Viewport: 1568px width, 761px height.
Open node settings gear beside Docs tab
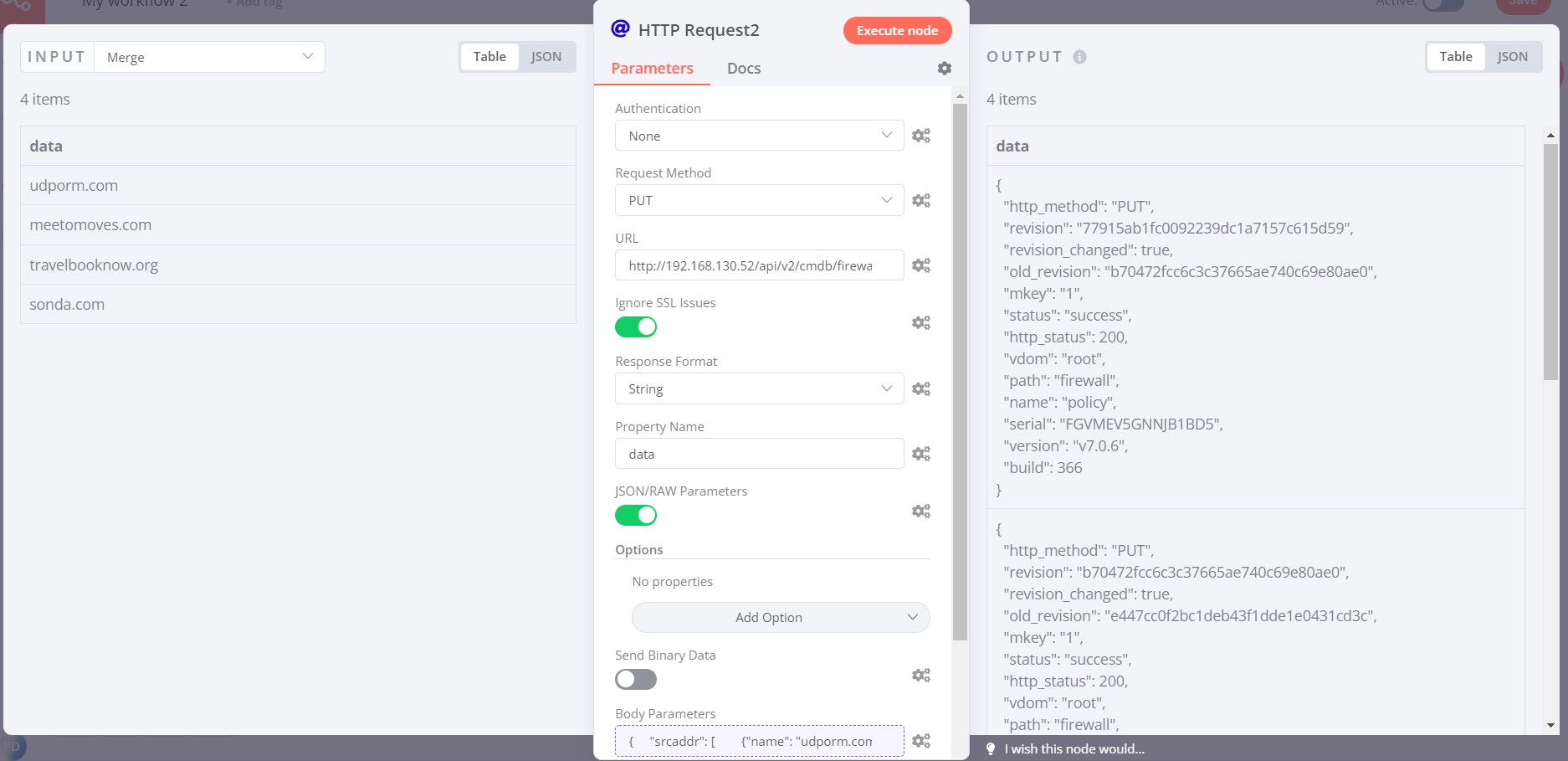[945, 69]
